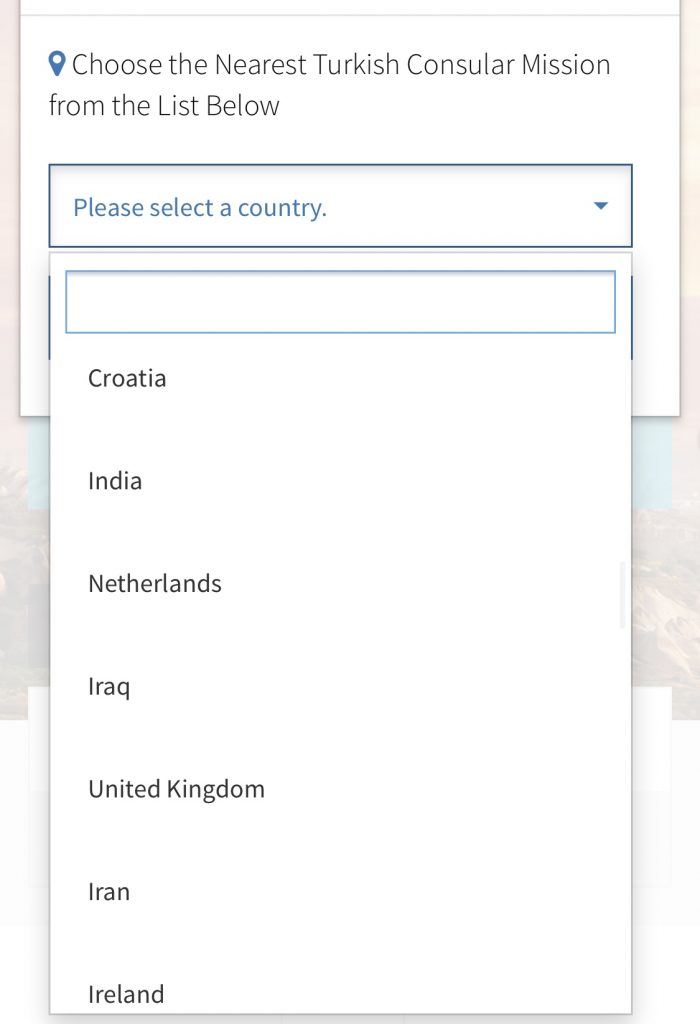Focus the country search input field
The height and width of the screenshot is (1024, 700).
(340, 302)
